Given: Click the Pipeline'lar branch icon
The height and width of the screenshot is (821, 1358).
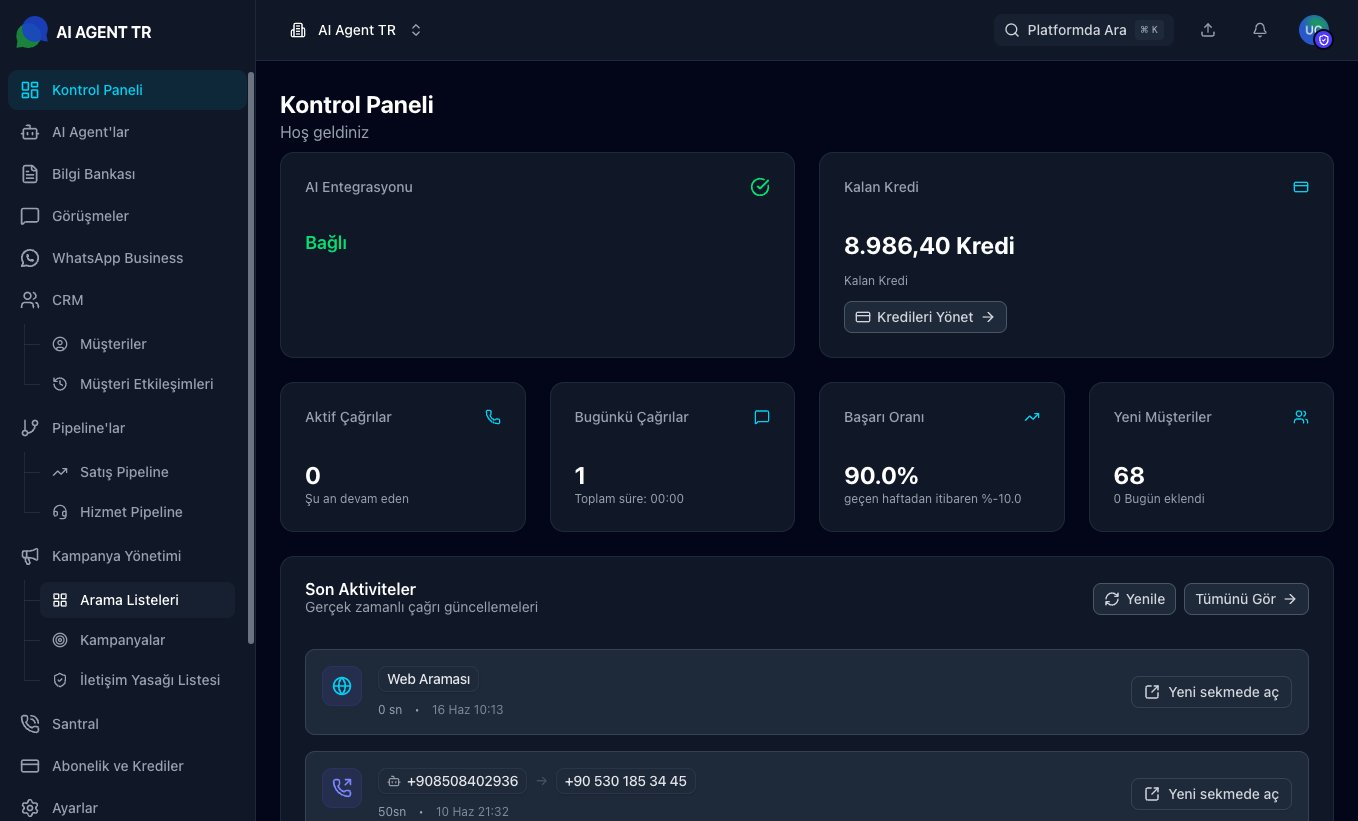Looking at the screenshot, I should [30, 428].
